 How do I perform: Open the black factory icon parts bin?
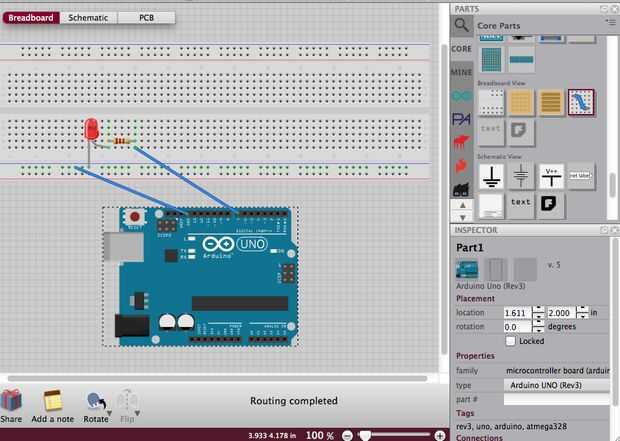coord(461,189)
